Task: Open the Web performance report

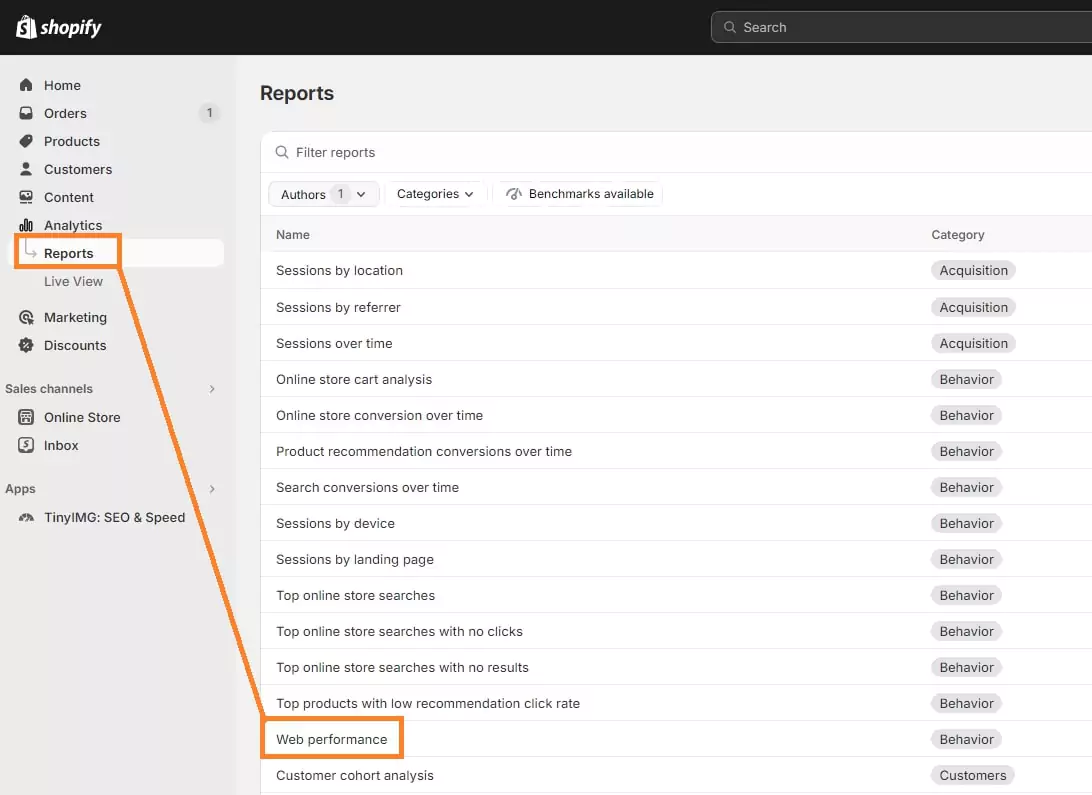Action: pos(331,739)
